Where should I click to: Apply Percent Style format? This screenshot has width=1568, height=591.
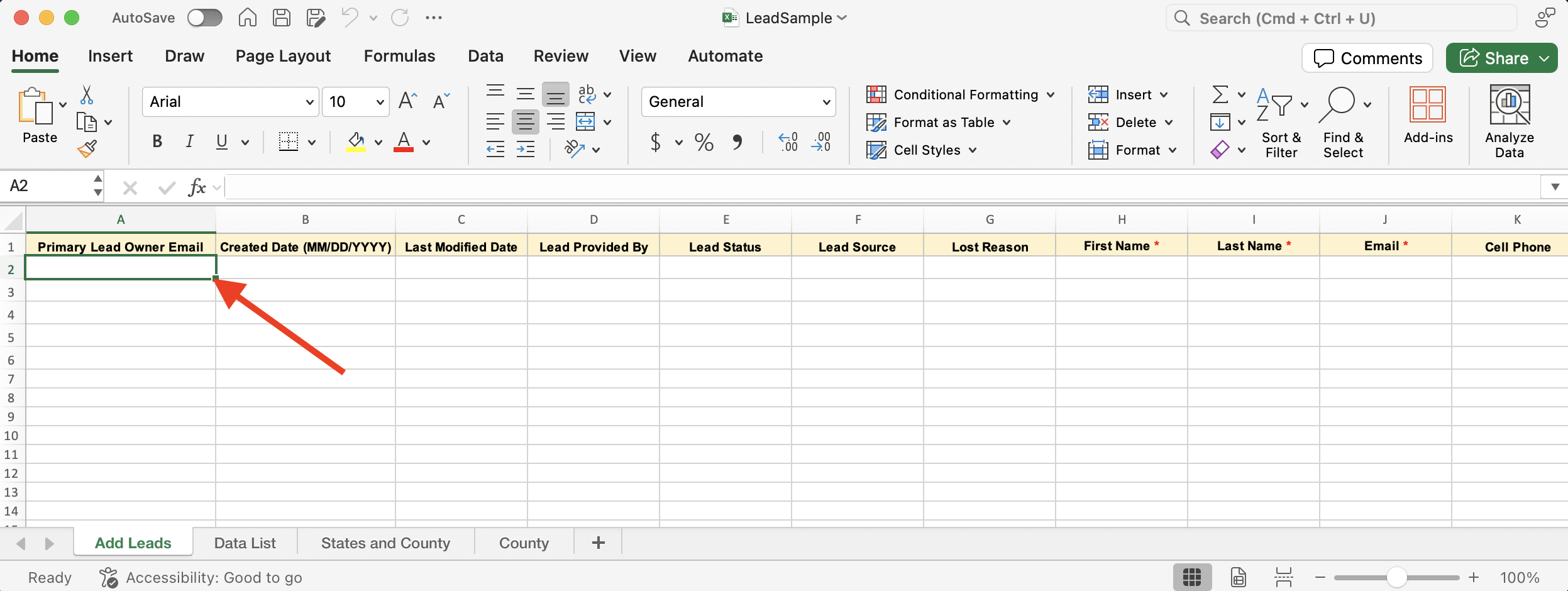tap(704, 142)
